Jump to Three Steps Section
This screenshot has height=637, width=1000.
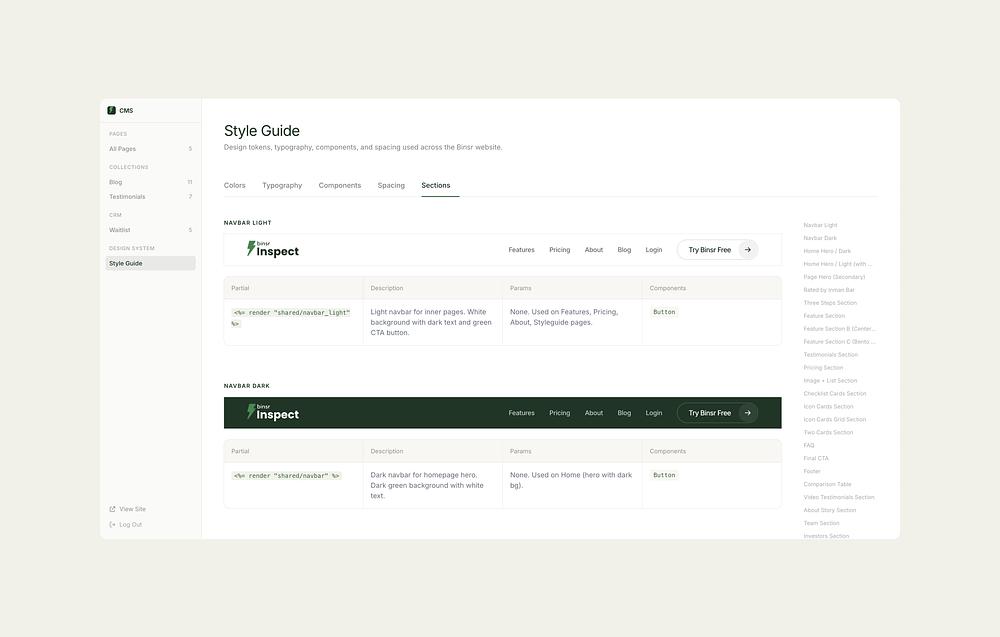click(x=830, y=303)
